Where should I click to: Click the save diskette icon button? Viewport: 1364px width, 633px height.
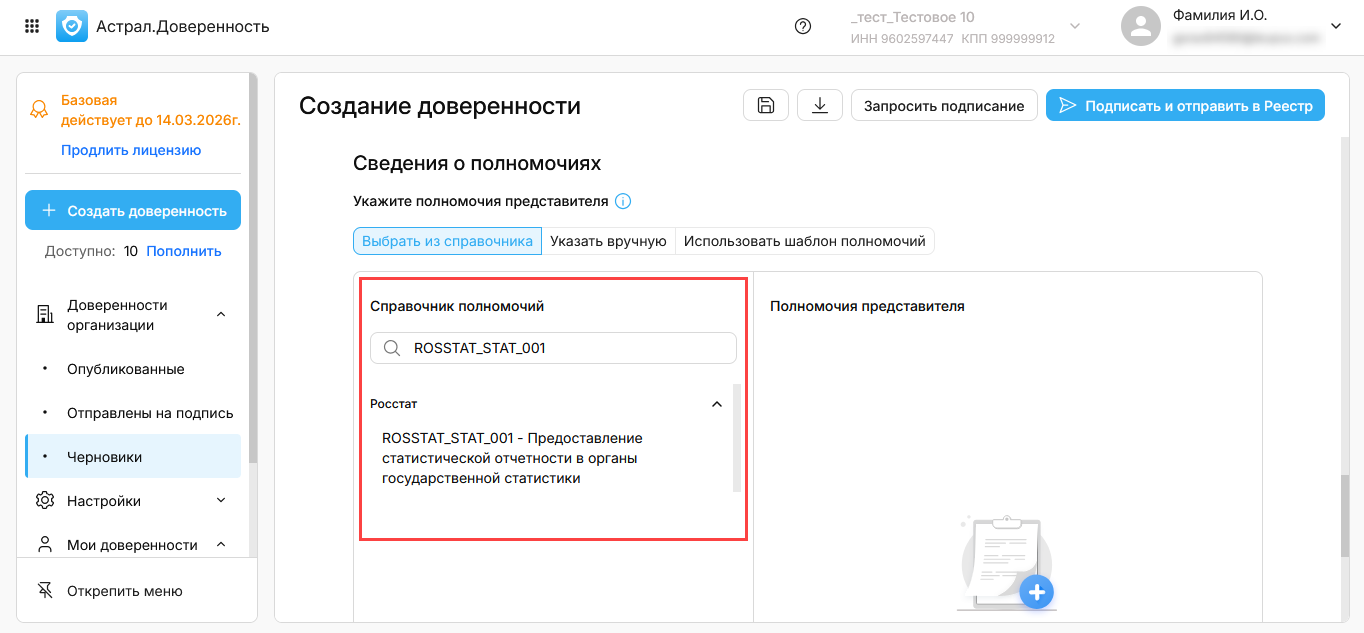click(x=766, y=106)
